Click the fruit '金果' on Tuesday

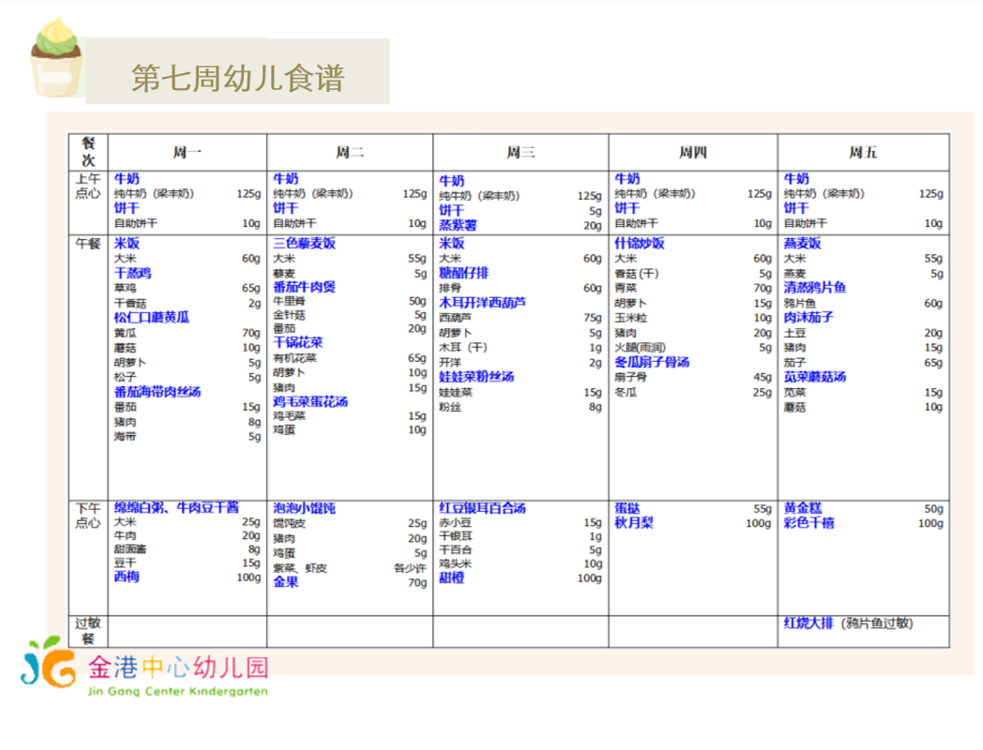tap(285, 582)
